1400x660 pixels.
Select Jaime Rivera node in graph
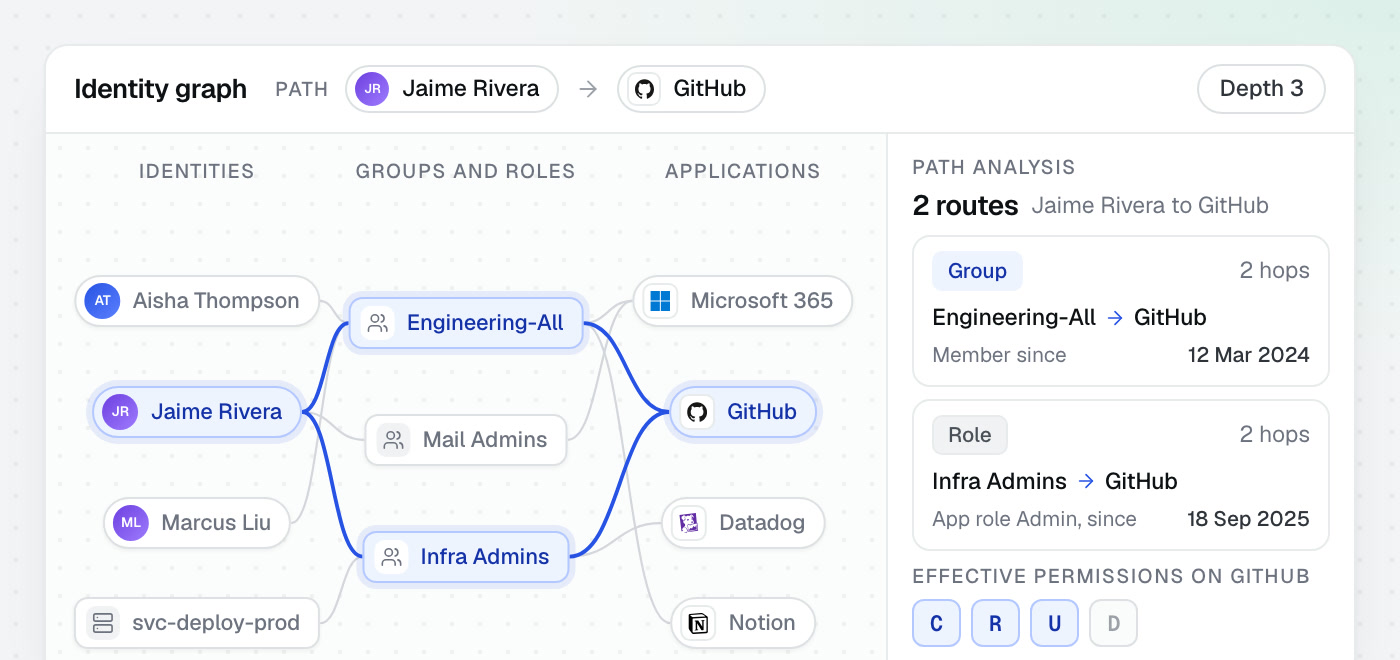pos(197,412)
